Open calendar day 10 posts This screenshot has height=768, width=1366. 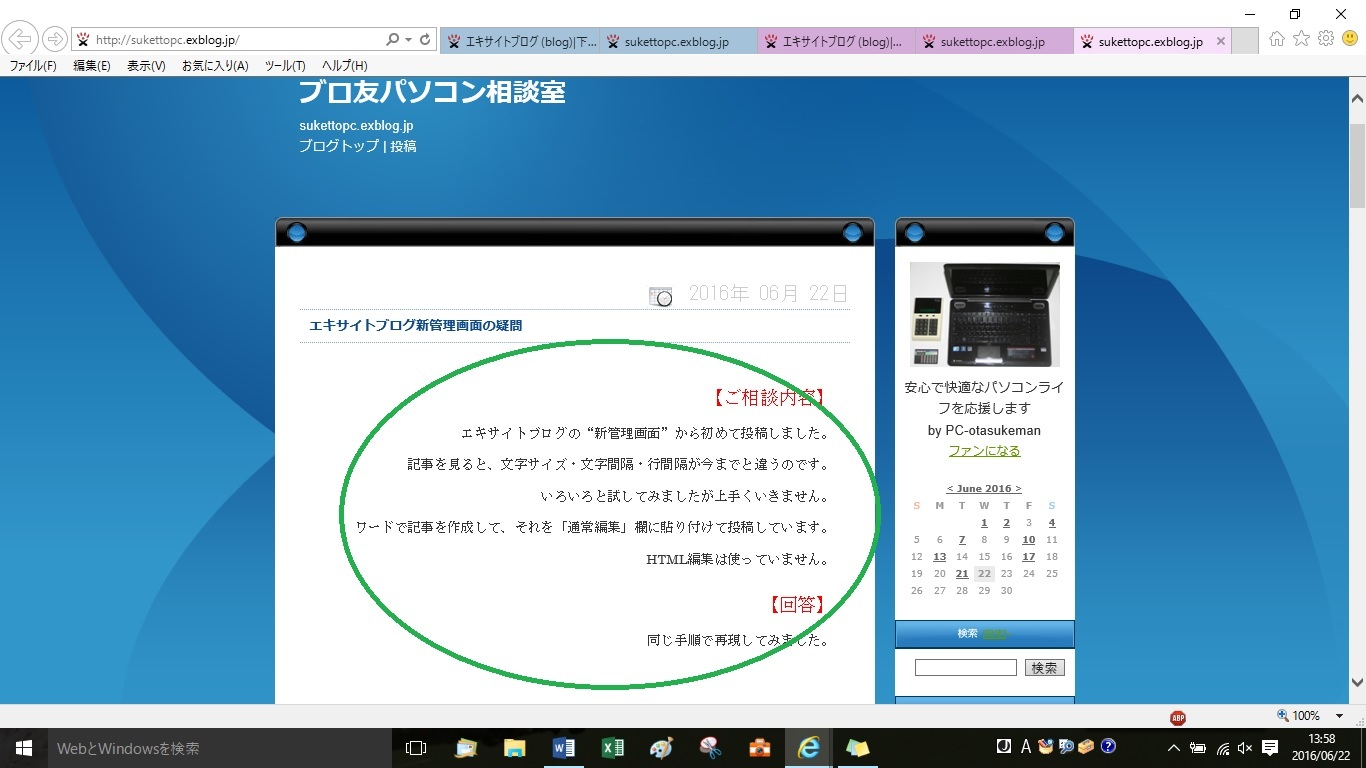tap(1029, 540)
